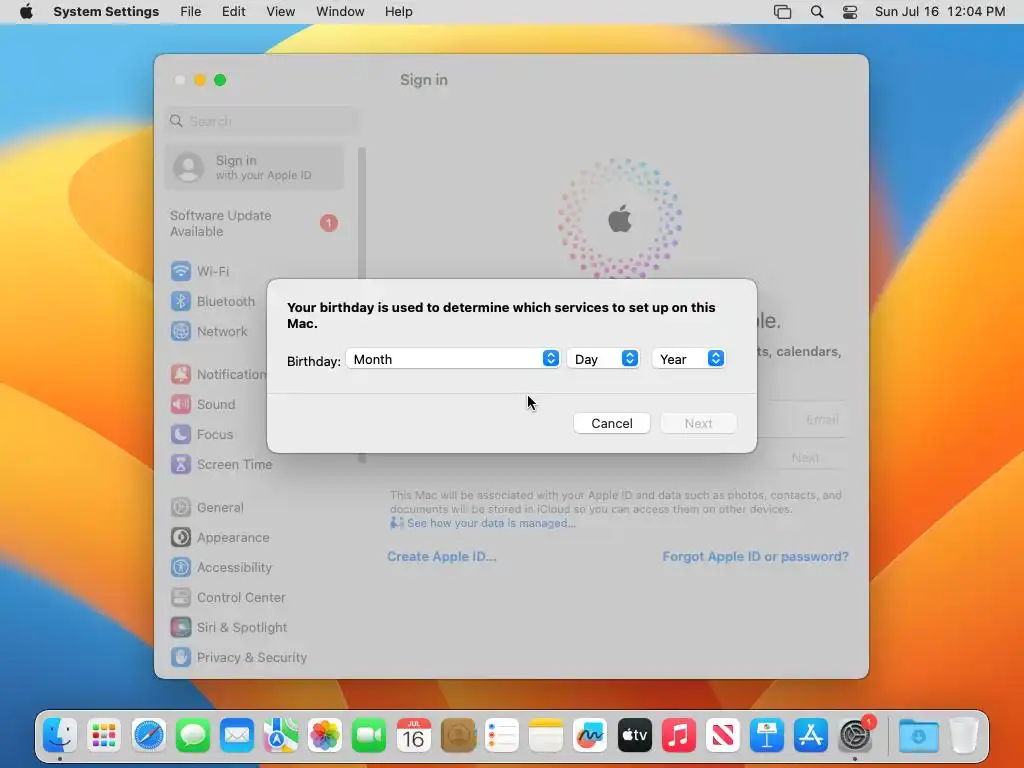
Task: Select Accessibility in the sidebar
Action: point(255,568)
